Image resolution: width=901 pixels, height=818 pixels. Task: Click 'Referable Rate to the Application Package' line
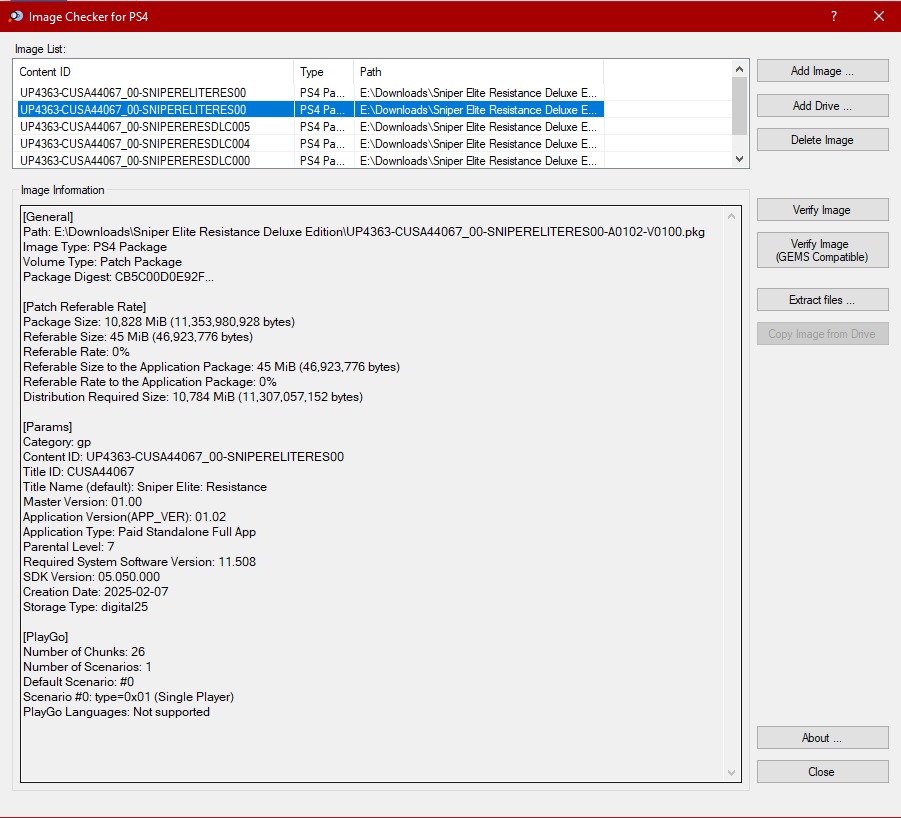click(x=149, y=381)
